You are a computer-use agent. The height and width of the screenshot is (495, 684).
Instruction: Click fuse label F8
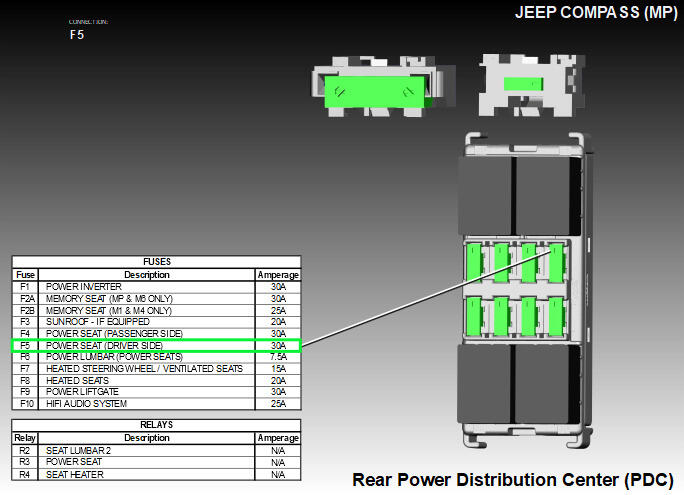pyautogui.click(x=25, y=380)
